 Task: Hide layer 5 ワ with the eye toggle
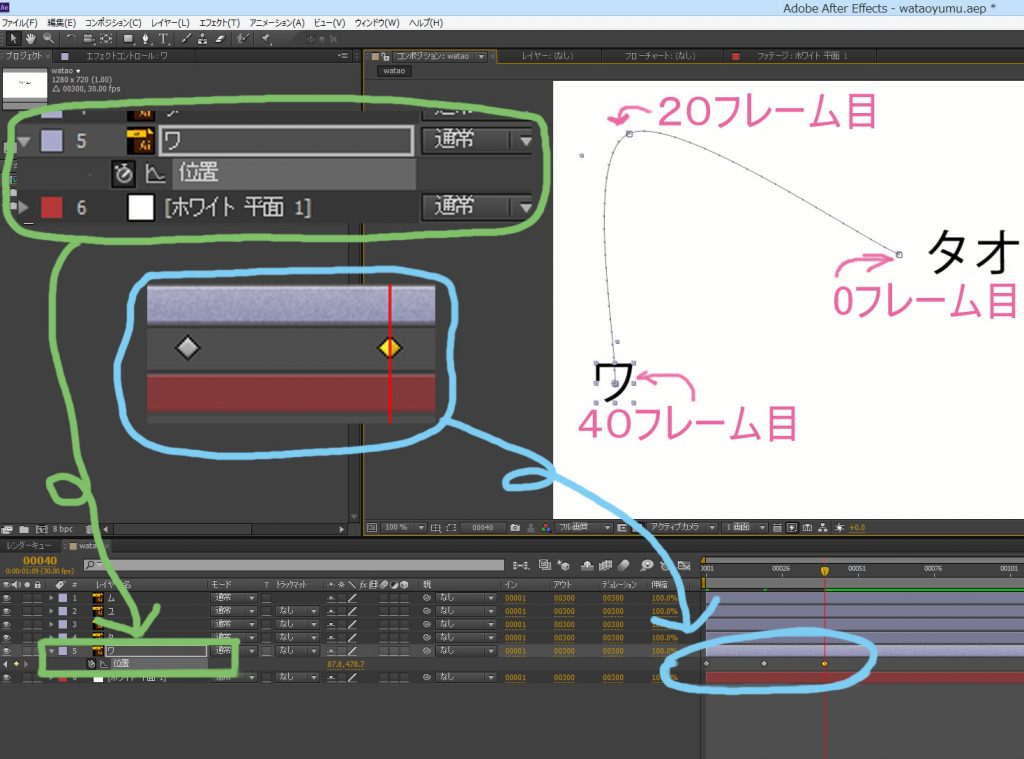click(x=7, y=651)
